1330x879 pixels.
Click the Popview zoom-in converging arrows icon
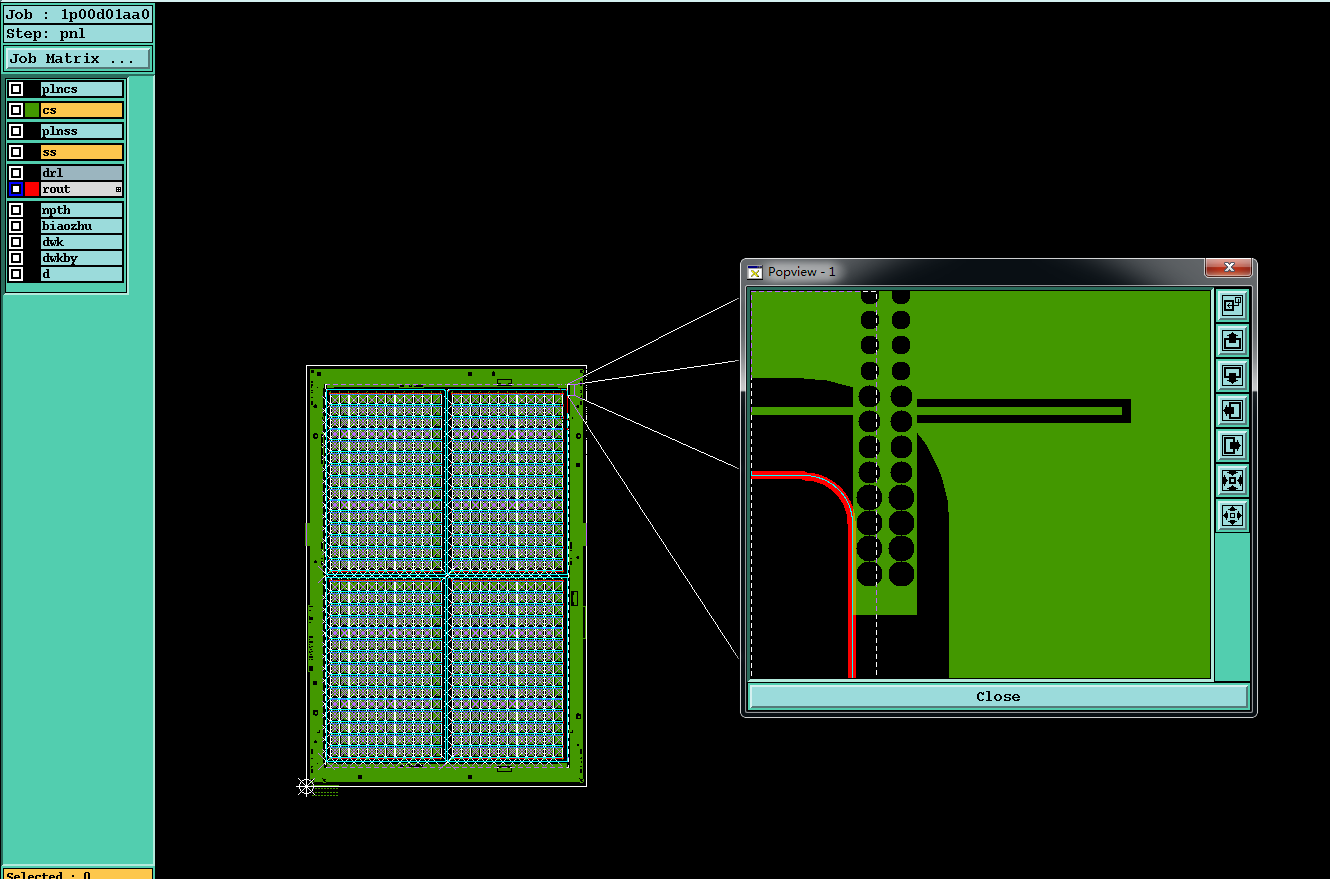1232,480
